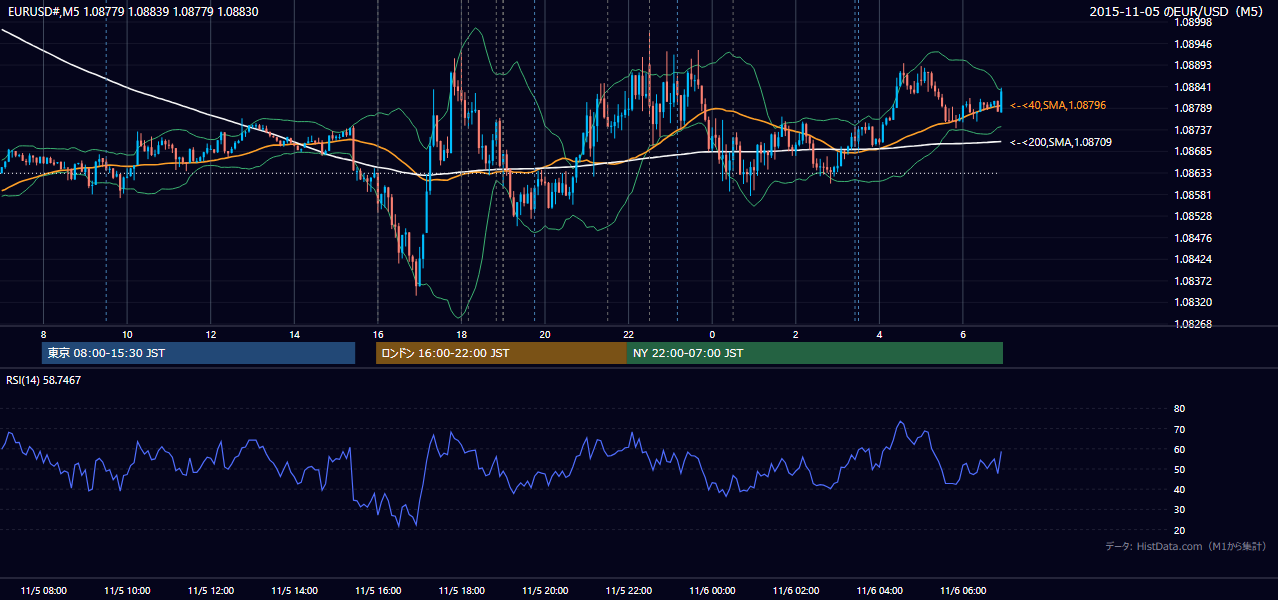Click bottom time label 11/5 10:00
Viewport: 1278px width, 600px height.
tap(127, 591)
